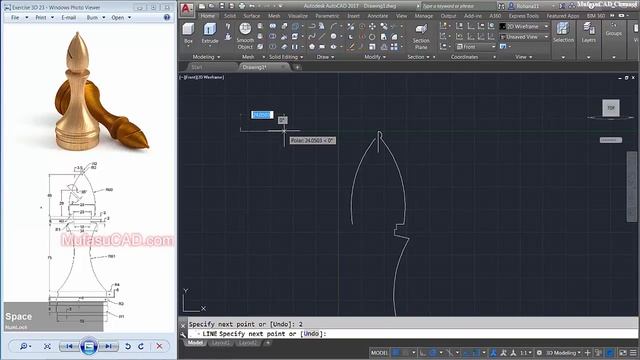
Task: Toggle the clean screen icon in status bar
Action: (623, 353)
